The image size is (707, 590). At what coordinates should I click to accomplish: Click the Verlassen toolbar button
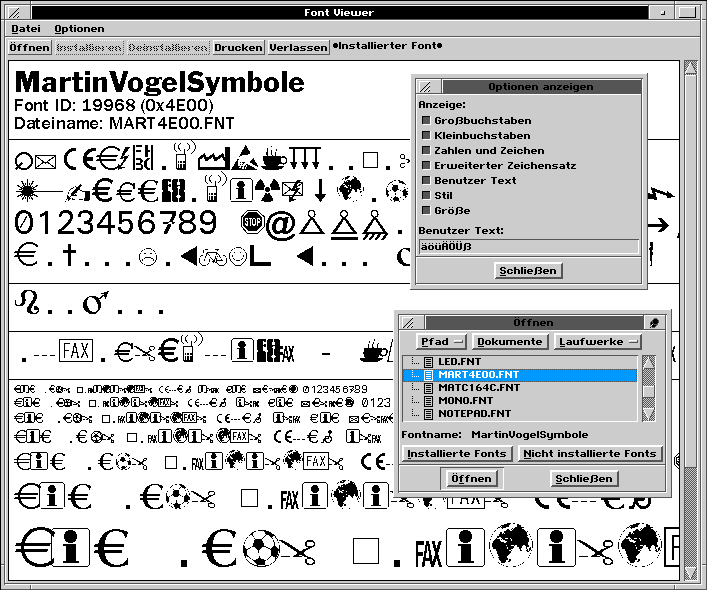point(298,47)
